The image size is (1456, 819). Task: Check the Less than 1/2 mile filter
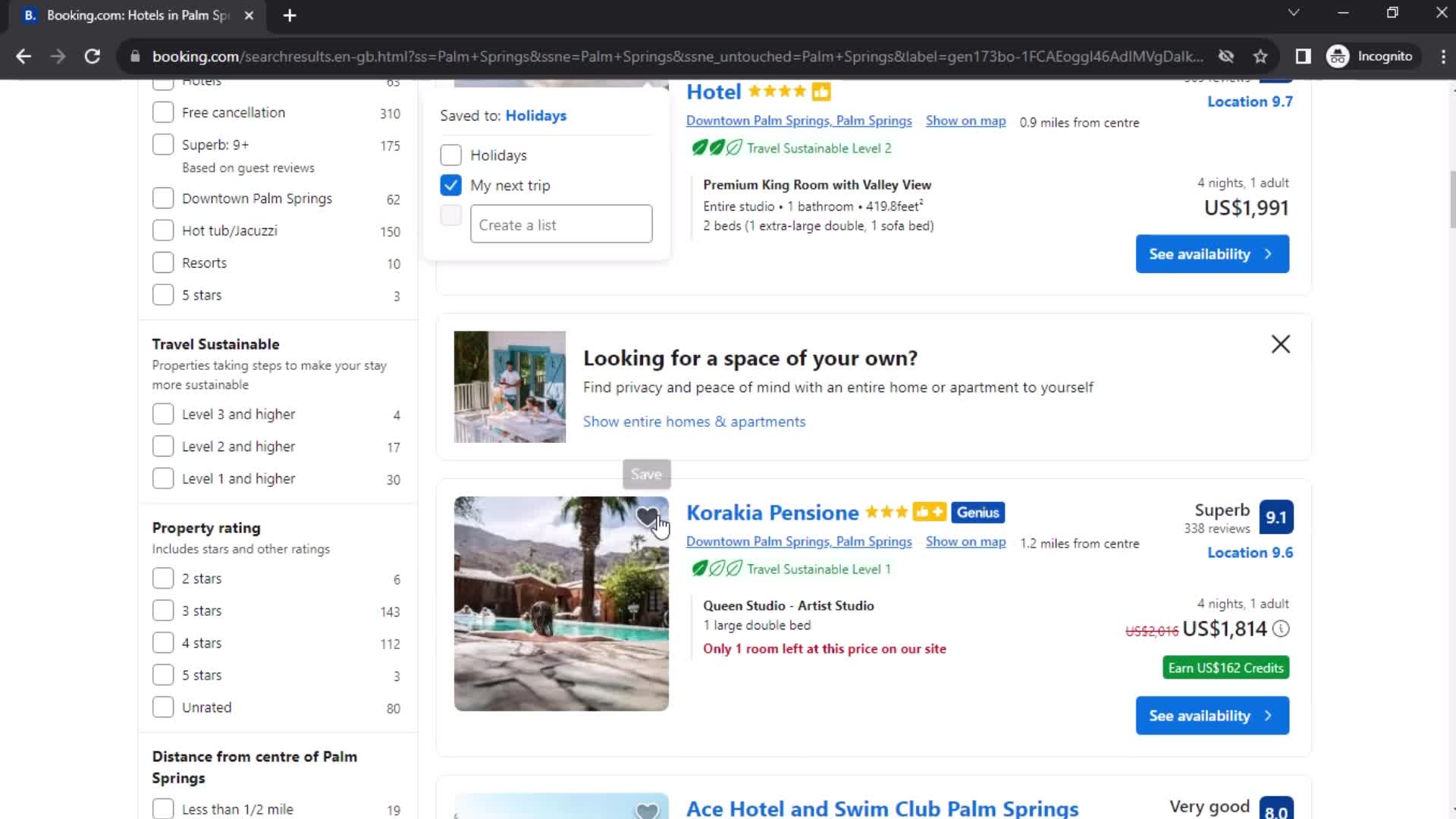(163, 809)
